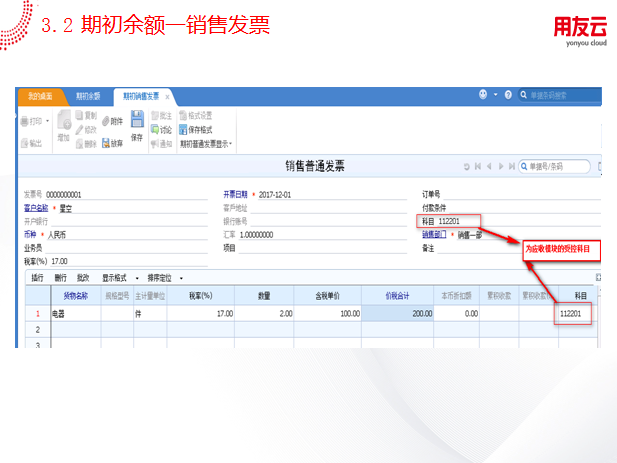Click the unit cell 件
The height and width of the screenshot is (463, 617).
tap(150, 314)
